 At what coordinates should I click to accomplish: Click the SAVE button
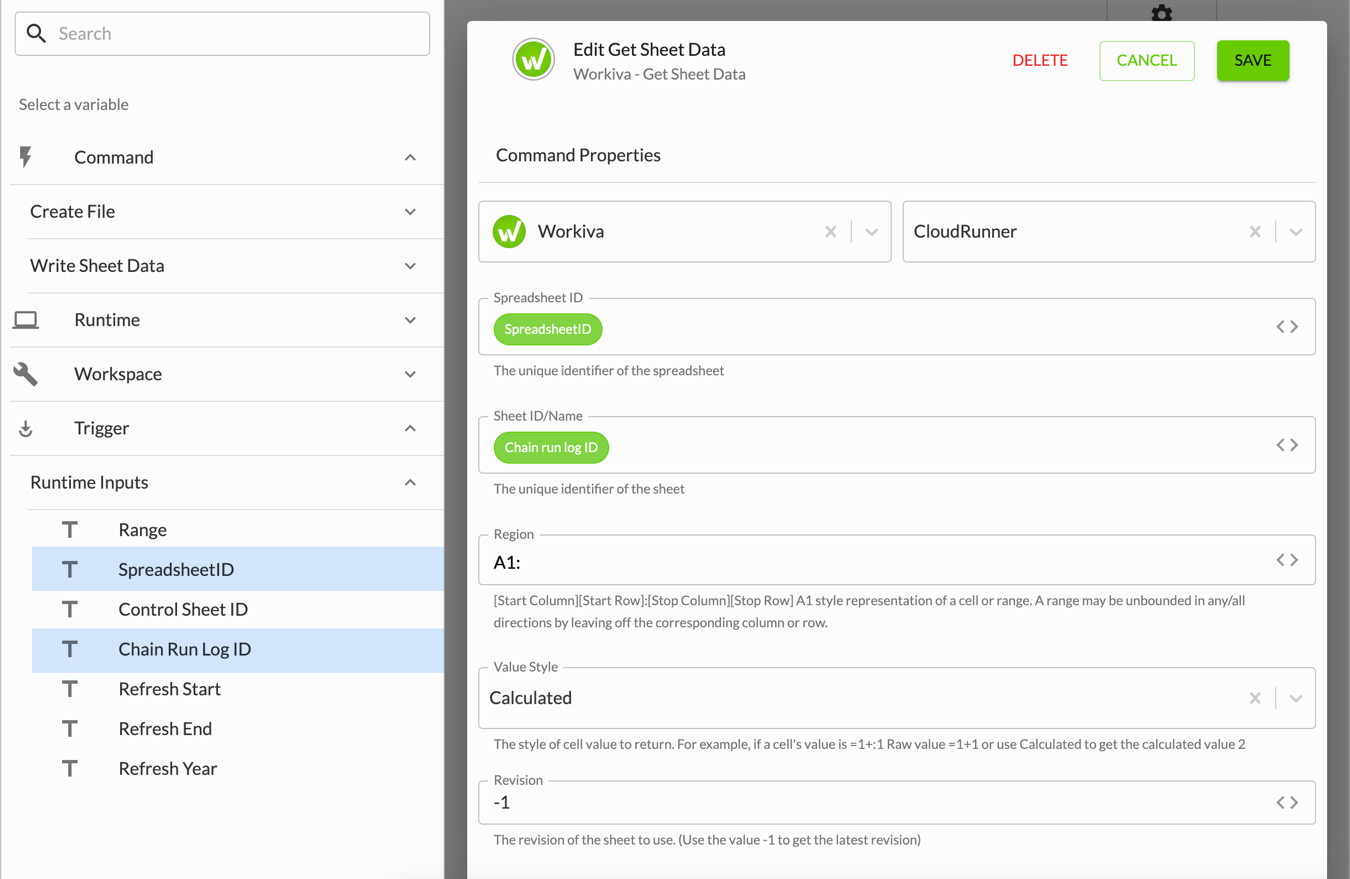pyautogui.click(x=1253, y=61)
